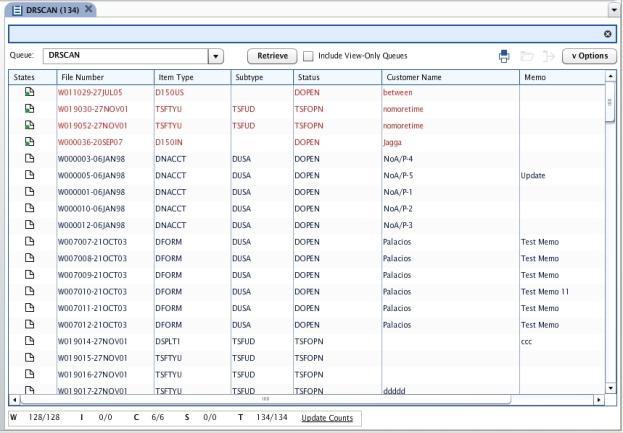The height and width of the screenshot is (433, 623).
Task: Select document icon for W000001-06JAN98
Action: (29, 192)
